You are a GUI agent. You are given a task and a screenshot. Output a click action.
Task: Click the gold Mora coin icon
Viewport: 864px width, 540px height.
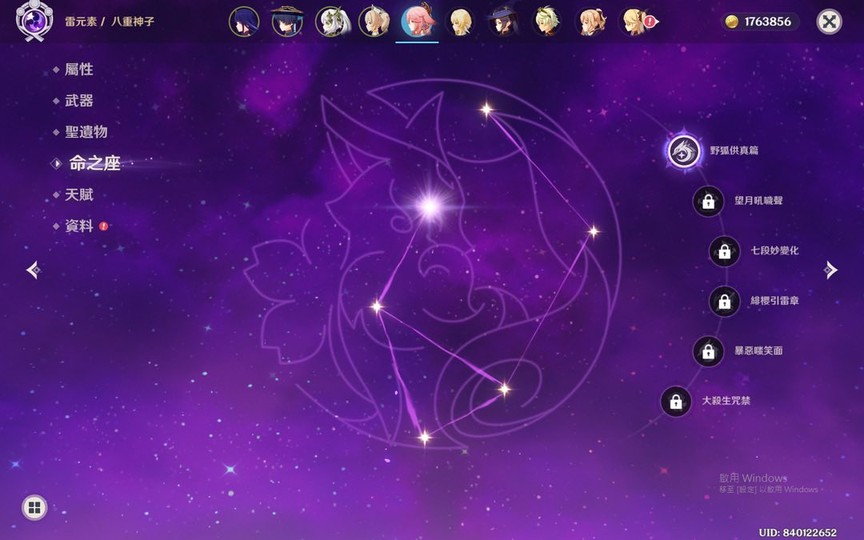732,21
